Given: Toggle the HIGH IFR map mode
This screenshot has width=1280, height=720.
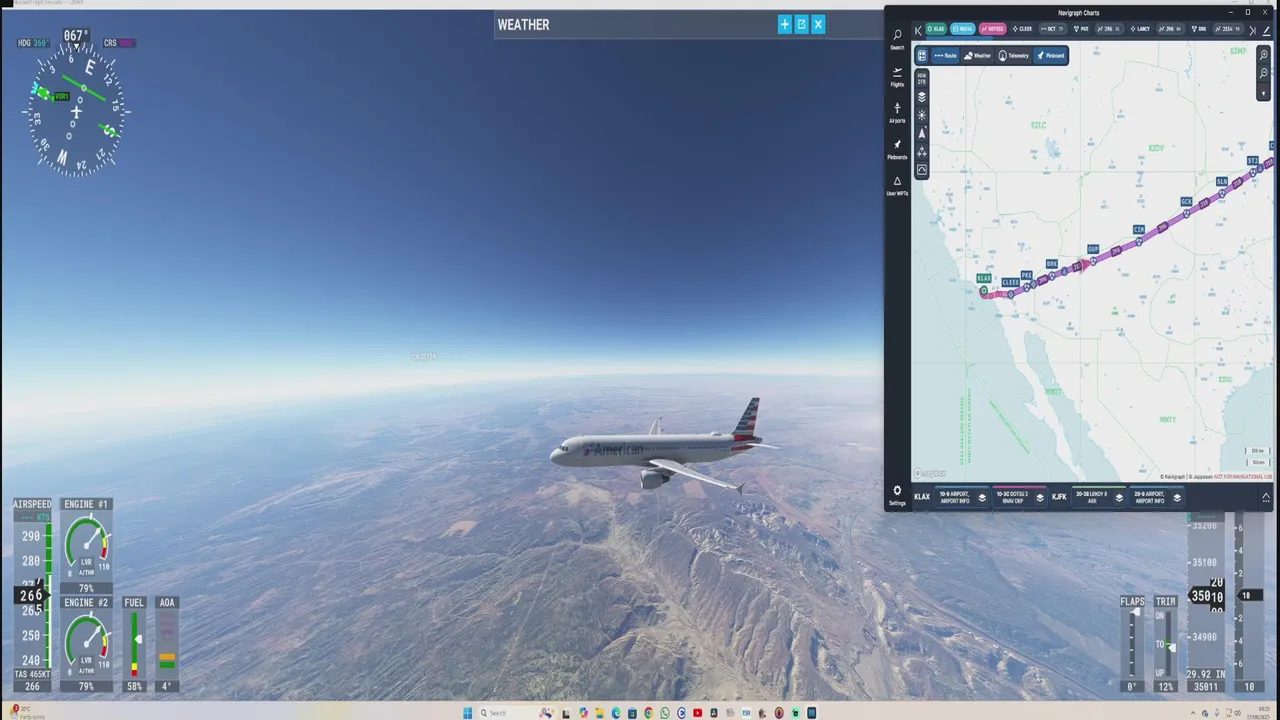Looking at the screenshot, I should 922,79.
